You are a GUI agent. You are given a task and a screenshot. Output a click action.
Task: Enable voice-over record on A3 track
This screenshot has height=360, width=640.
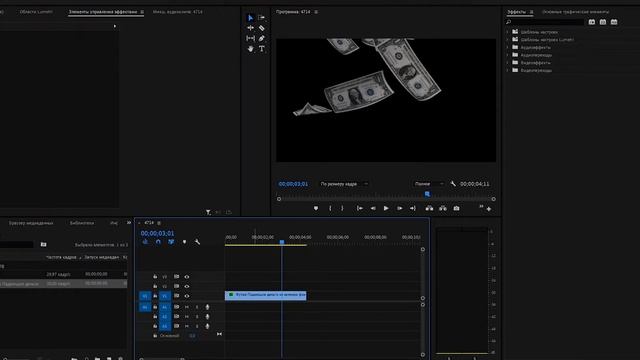click(x=207, y=326)
